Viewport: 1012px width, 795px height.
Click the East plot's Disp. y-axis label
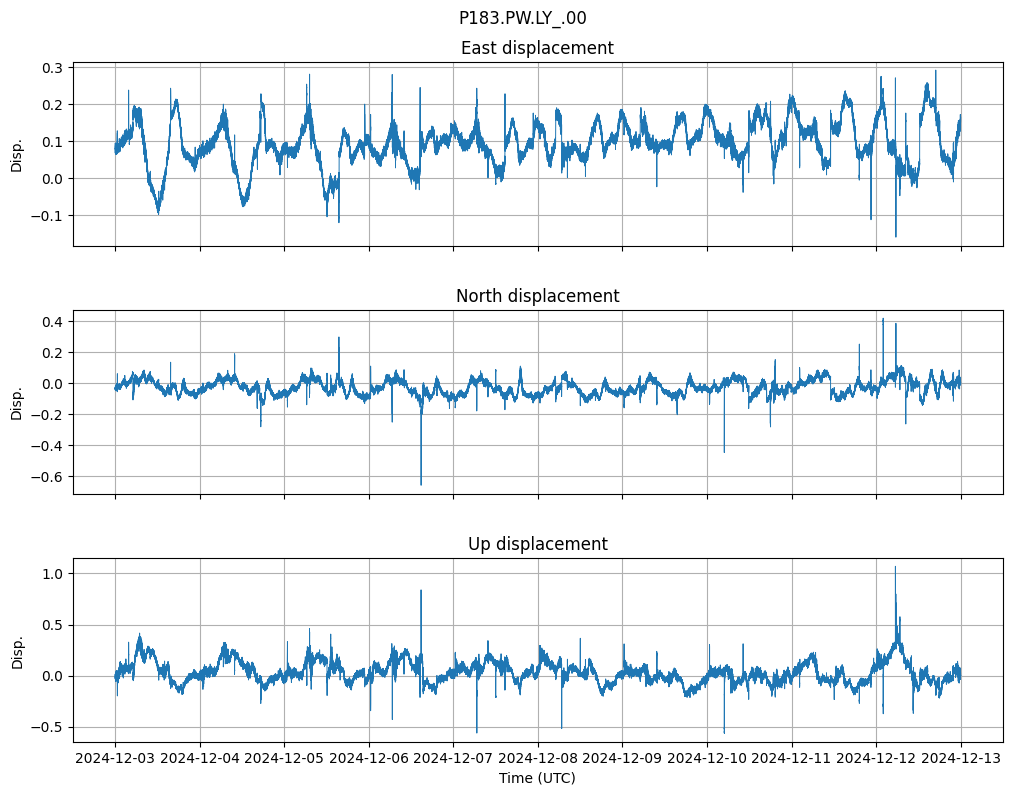[17, 154]
